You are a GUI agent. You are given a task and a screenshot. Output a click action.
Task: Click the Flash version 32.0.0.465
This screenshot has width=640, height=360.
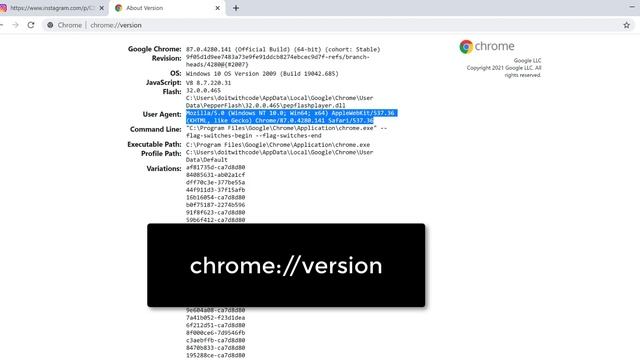point(203,91)
